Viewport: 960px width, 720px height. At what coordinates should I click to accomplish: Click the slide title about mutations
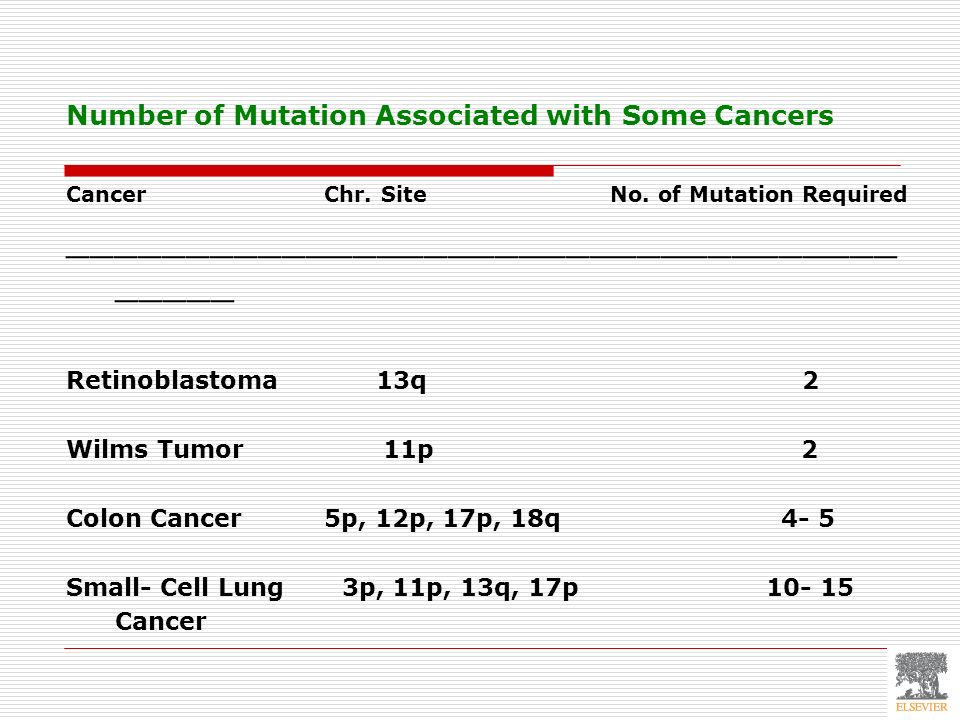coord(450,115)
